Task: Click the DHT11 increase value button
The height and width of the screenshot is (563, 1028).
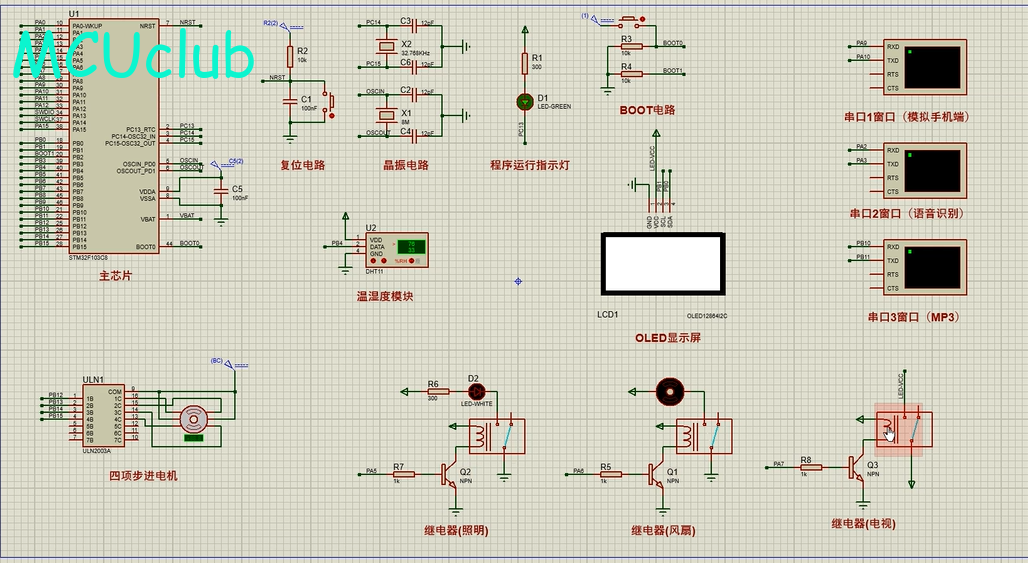Action: coord(383,261)
